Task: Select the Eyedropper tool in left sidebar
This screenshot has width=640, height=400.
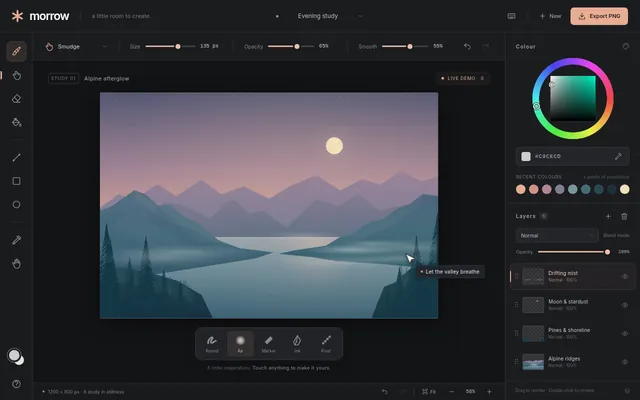Action: [16, 240]
